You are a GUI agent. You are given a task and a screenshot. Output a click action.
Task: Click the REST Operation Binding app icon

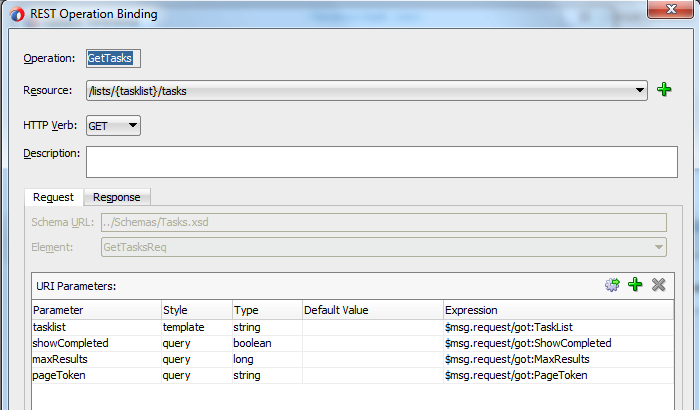pos(17,14)
